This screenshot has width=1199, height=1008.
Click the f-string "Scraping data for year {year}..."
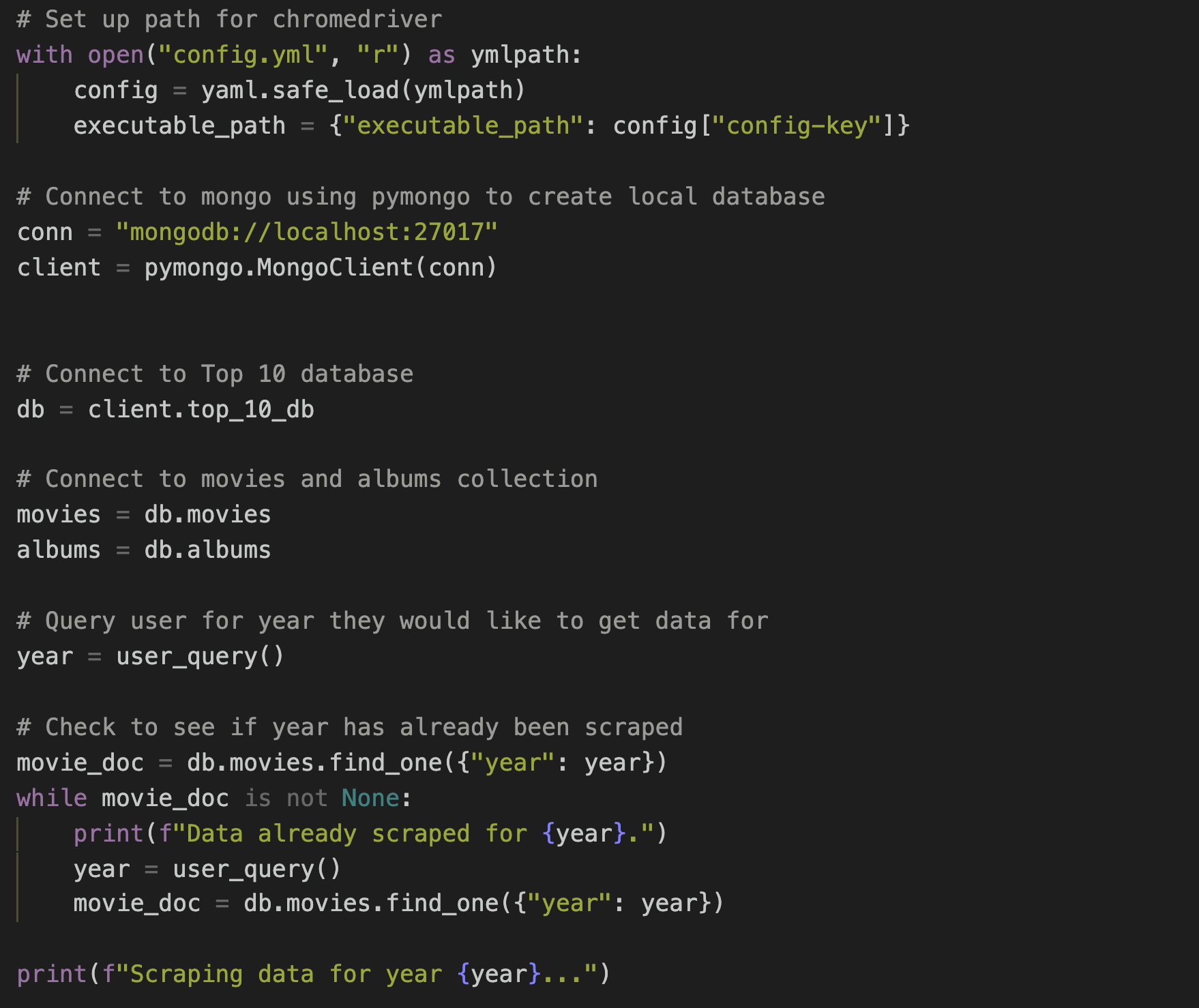click(350, 974)
